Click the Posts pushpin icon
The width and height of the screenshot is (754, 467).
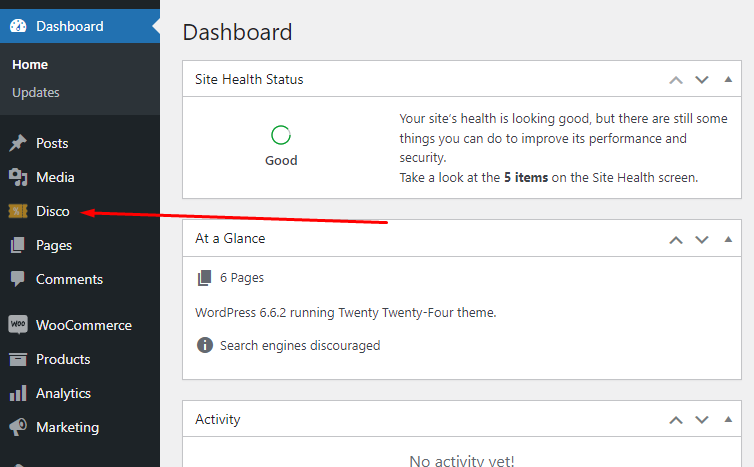(x=18, y=143)
